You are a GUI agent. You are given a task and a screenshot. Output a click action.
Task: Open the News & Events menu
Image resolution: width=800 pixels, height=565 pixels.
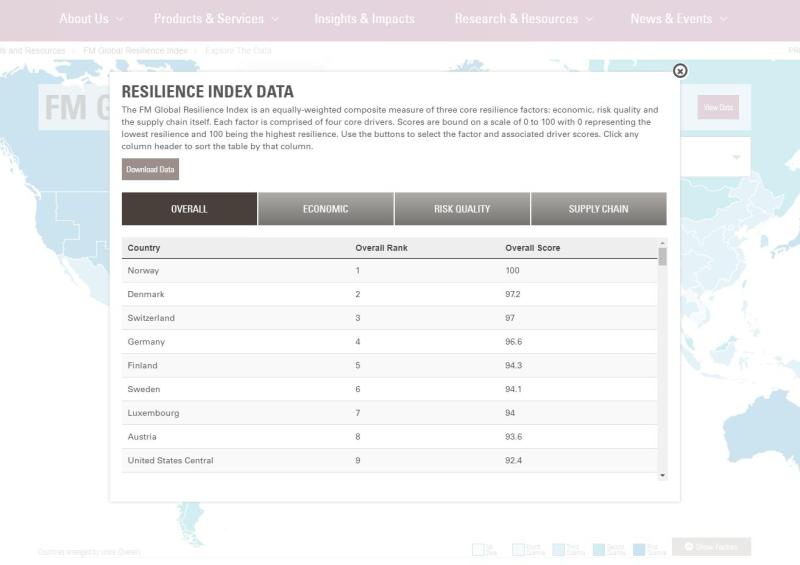[671, 19]
